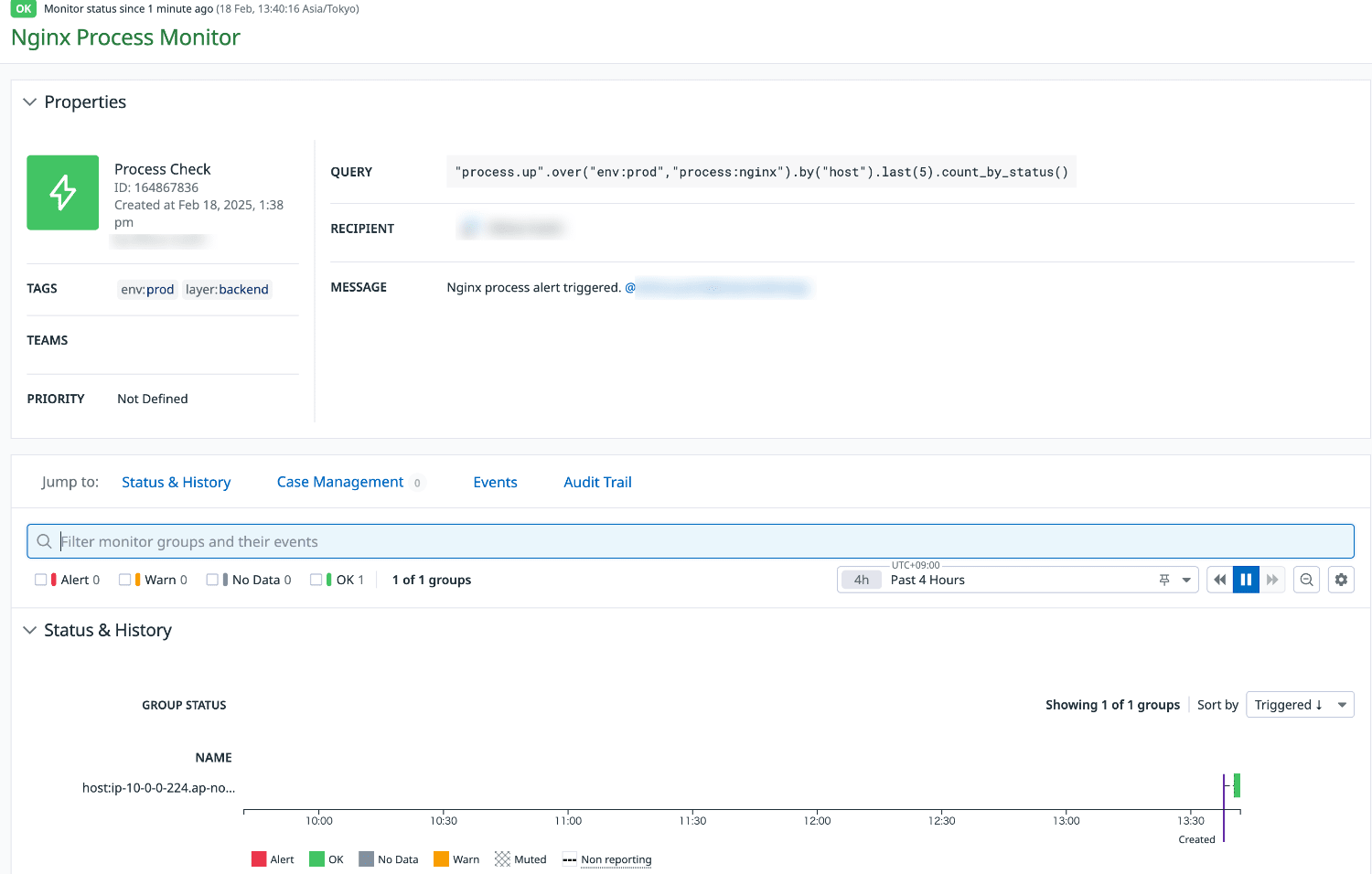Jump to Case Management

click(340, 482)
